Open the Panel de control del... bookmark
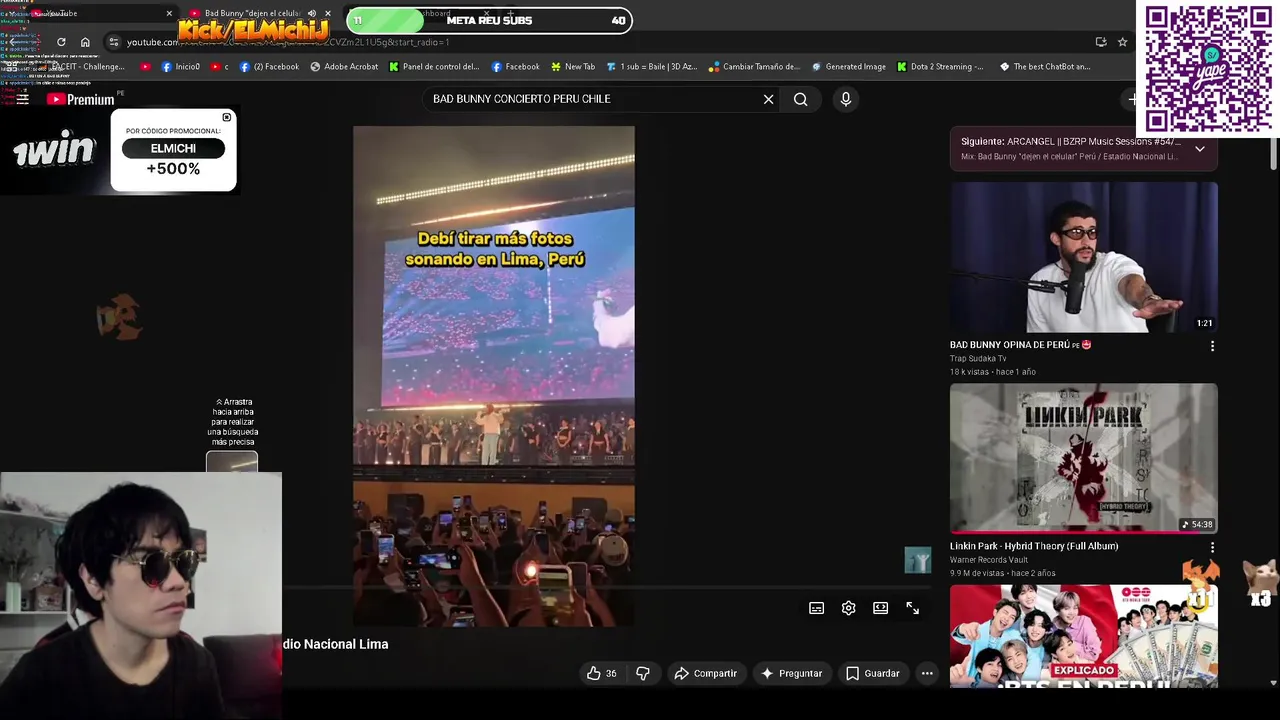Image resolution: width=1280 pixels, height=720 pixels. (x=434, y=67)
